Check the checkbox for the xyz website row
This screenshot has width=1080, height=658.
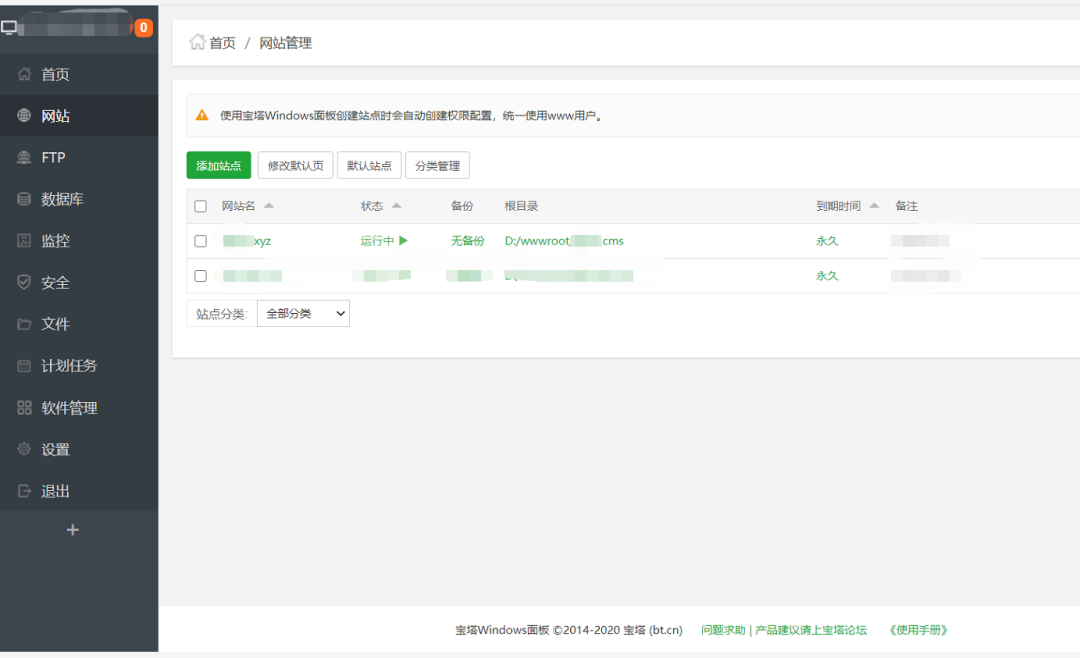coord(200,240)
